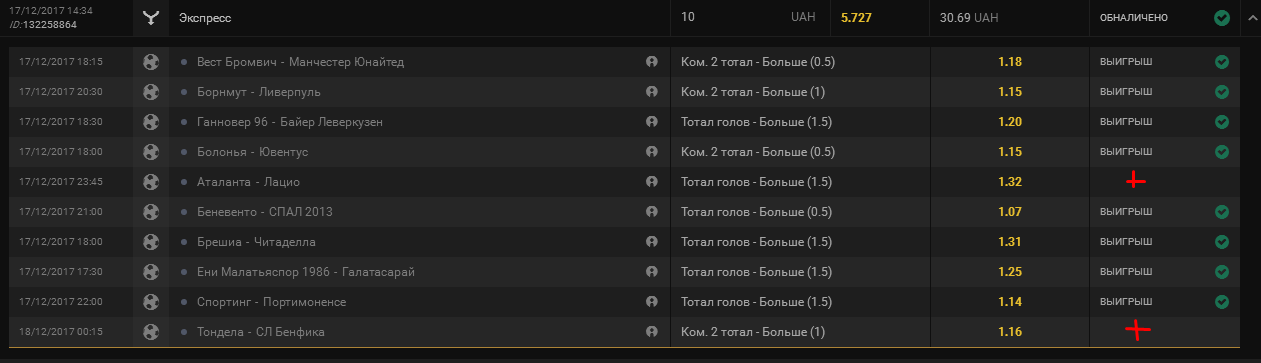Click green win checkmark for Ганновер 96 row

(x=1222, y=122)
